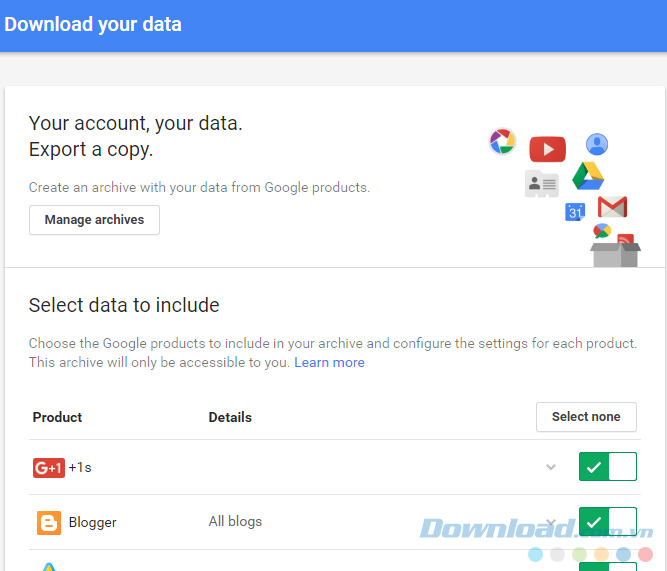
Task: Toggle off the +1s switch
Action: pos(607,467)
